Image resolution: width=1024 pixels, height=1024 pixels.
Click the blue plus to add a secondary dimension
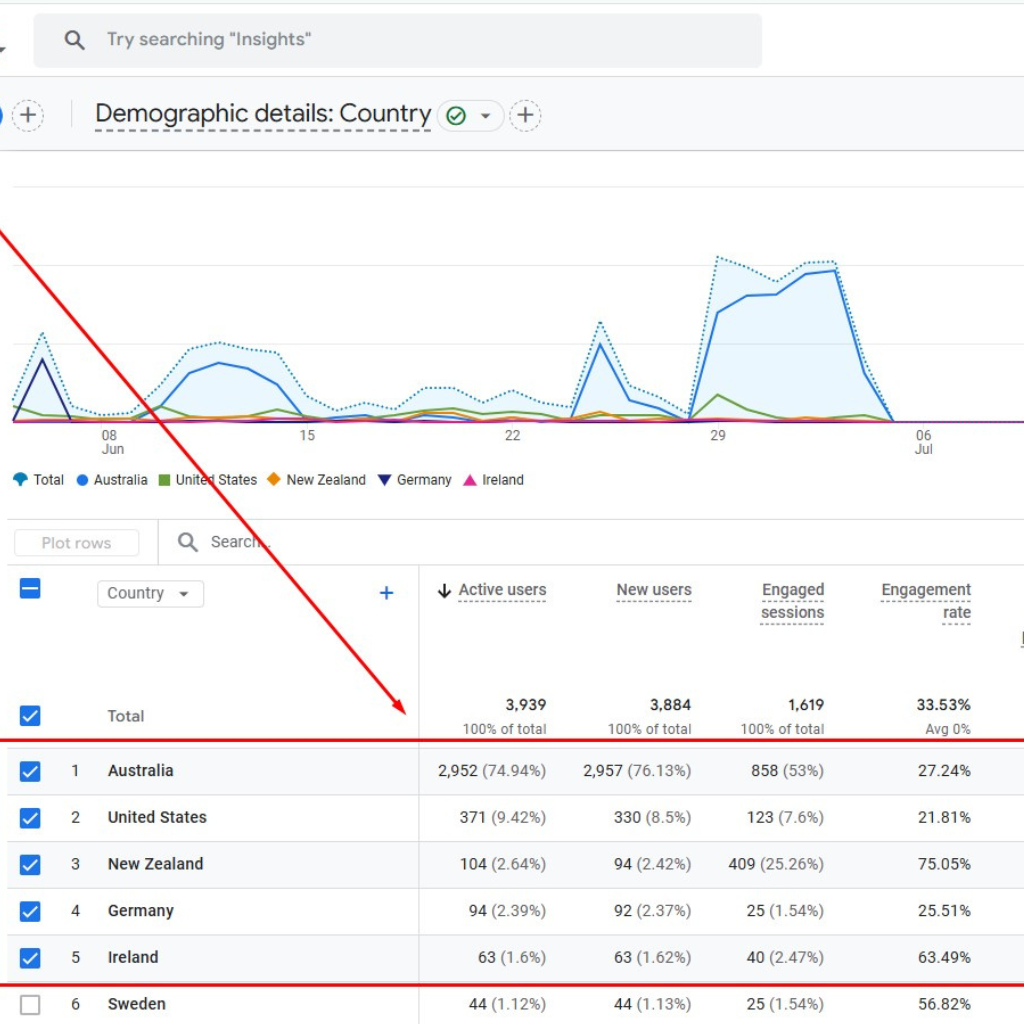(x=386, y=592)
